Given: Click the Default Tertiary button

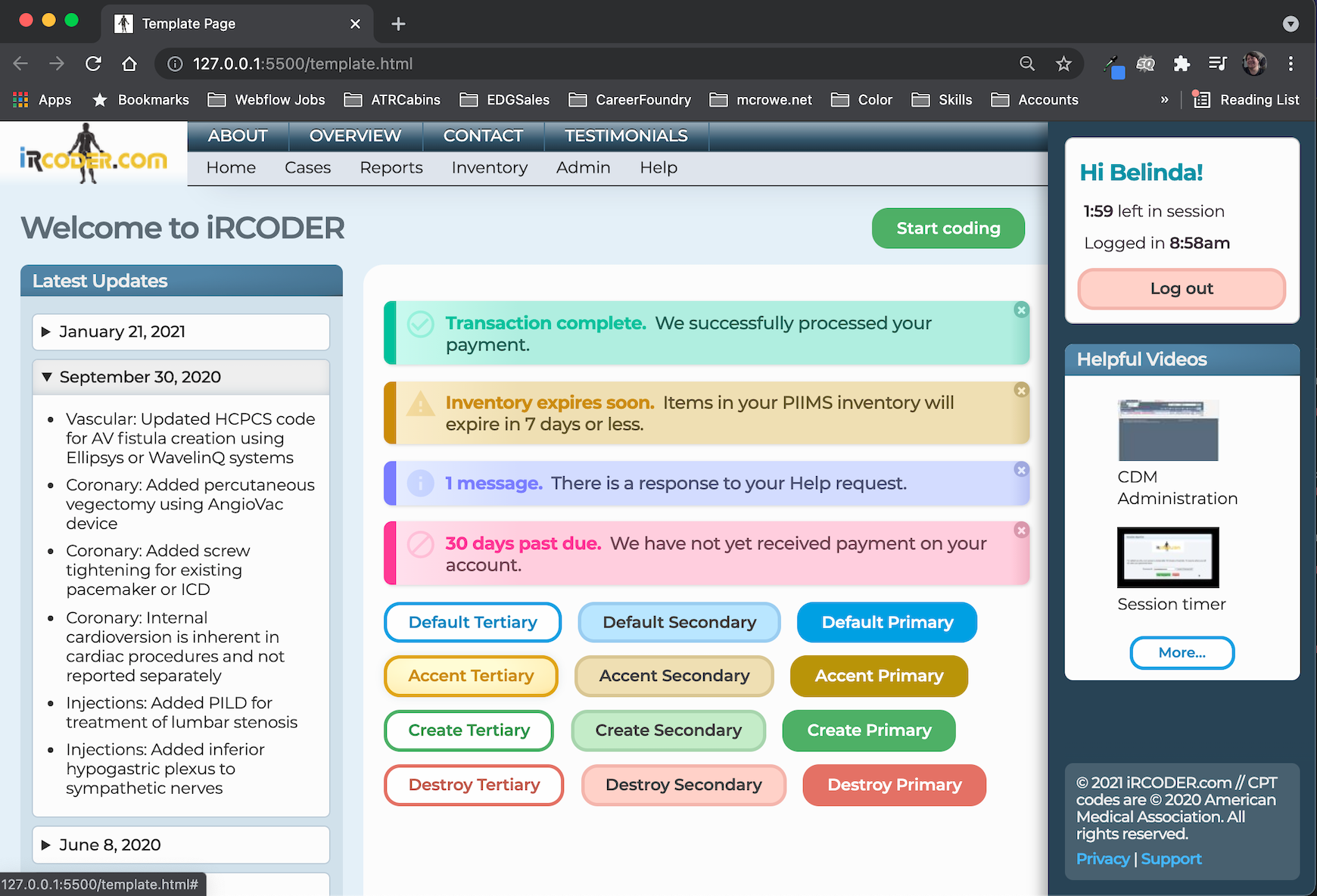Looking at the screenshot, I should pyautogui.click(x=472, y=623).
